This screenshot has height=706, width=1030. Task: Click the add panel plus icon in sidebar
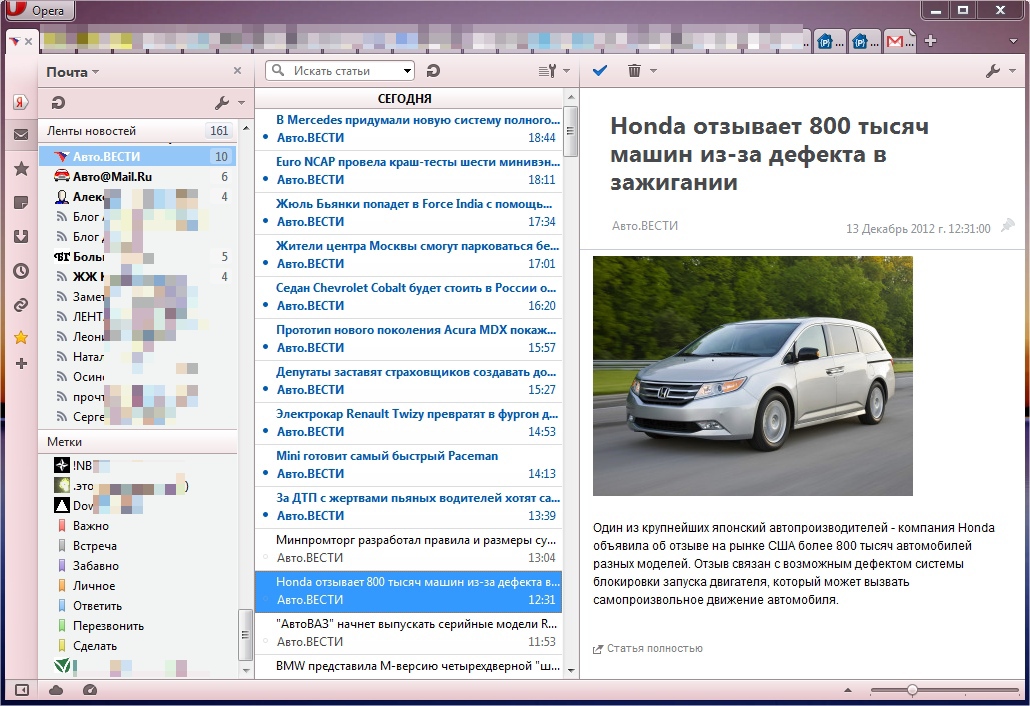20,363
